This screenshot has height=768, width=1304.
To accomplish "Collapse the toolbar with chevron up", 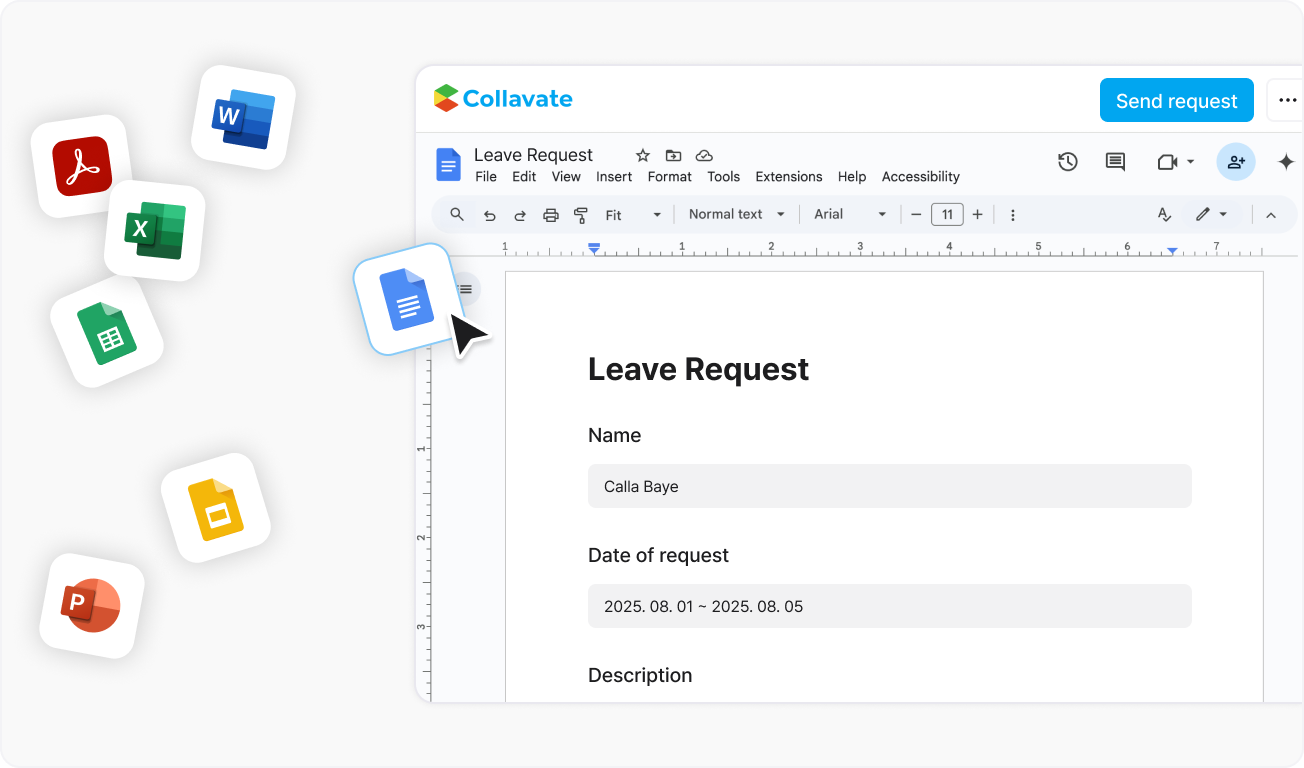I will (x=1271, y=215).
